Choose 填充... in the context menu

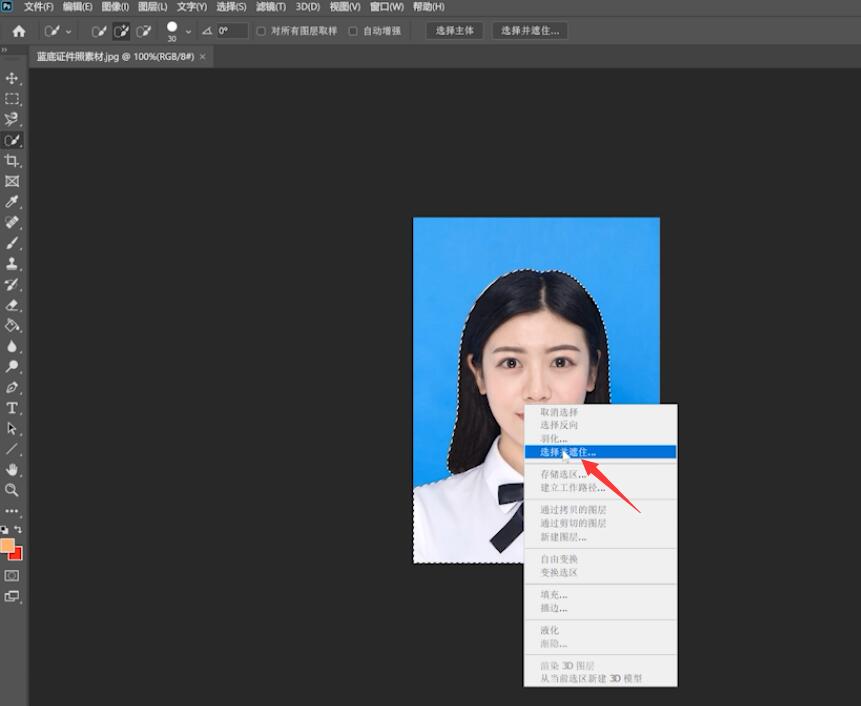(600, 595)
